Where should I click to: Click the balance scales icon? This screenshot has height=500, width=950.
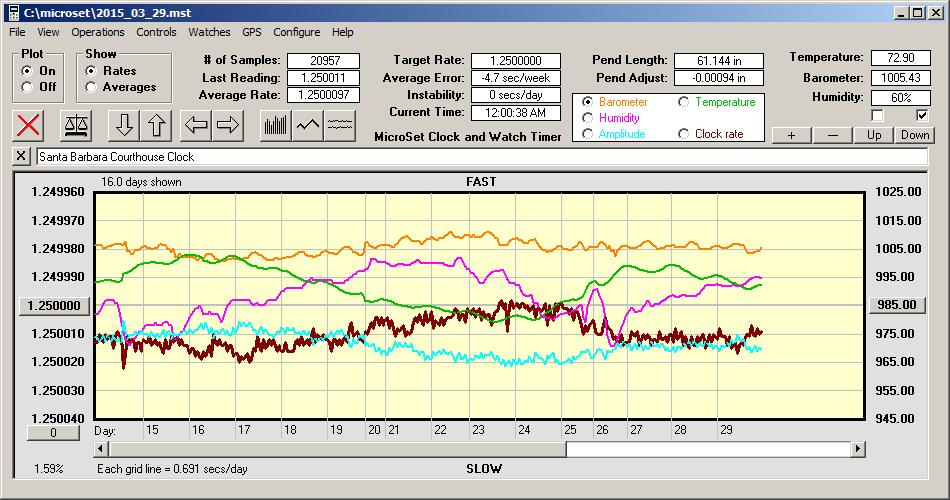[x=76, y=125]
